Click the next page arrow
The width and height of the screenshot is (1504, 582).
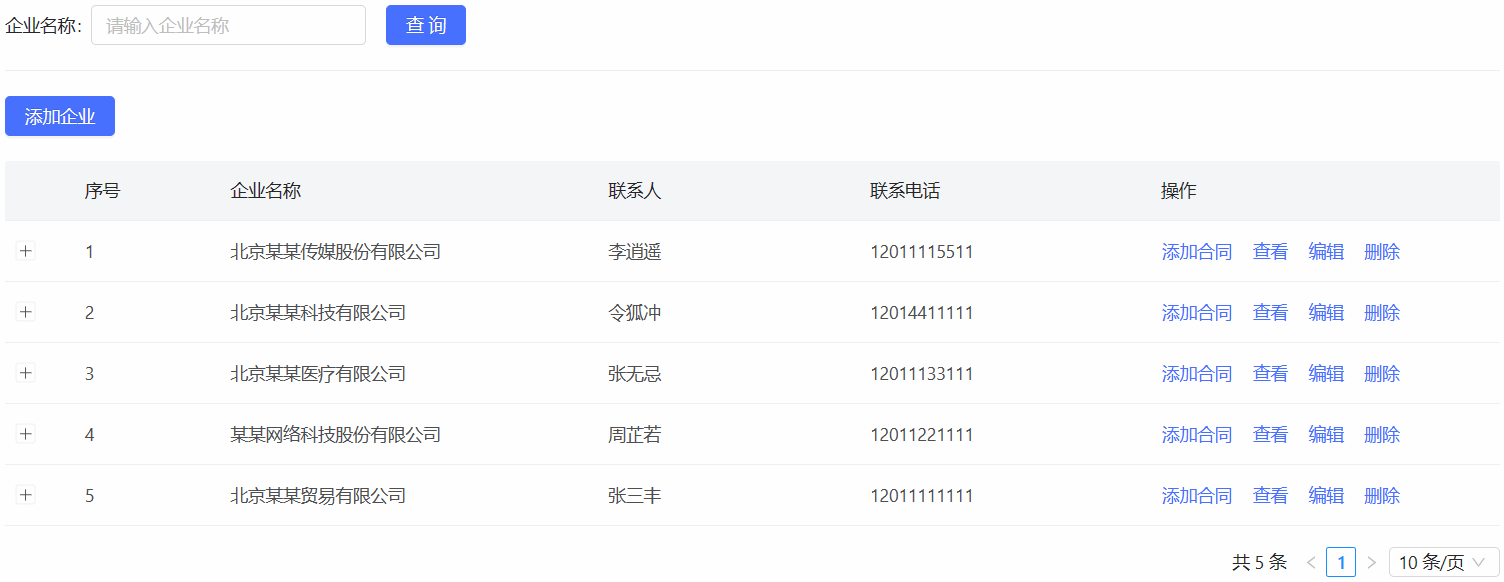(x=1371, y=562)
